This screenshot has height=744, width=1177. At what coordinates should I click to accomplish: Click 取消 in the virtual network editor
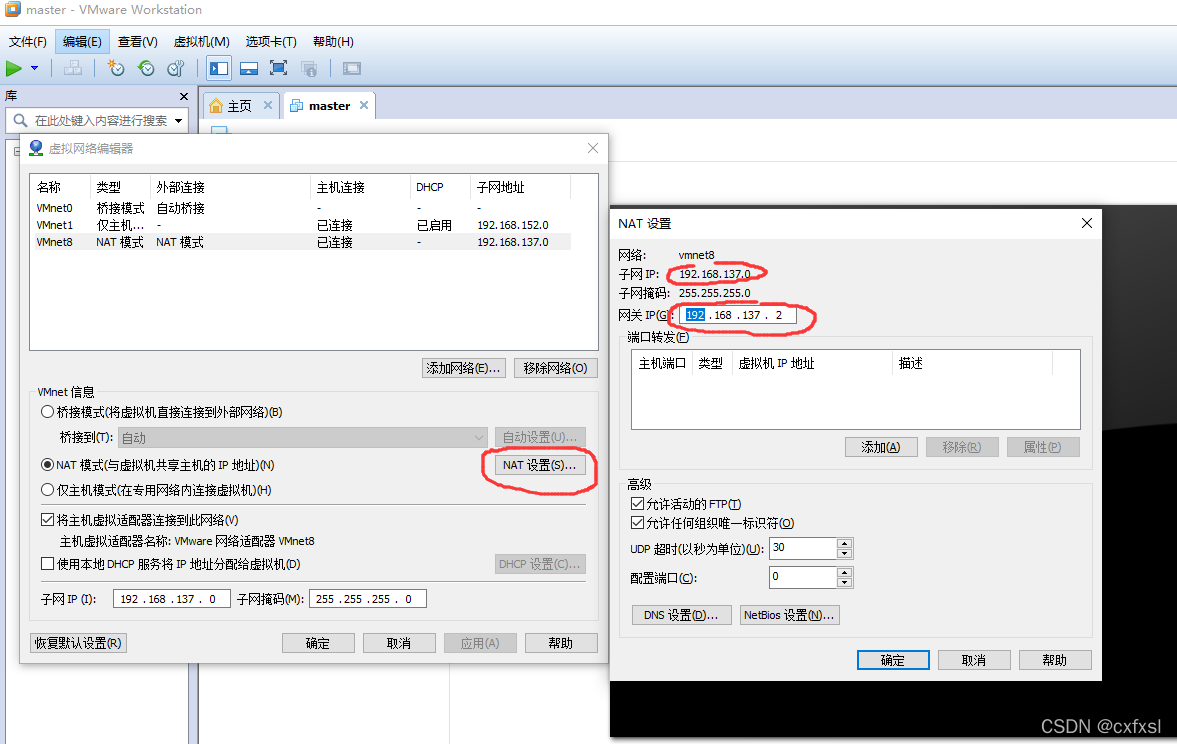coord(399,643)
